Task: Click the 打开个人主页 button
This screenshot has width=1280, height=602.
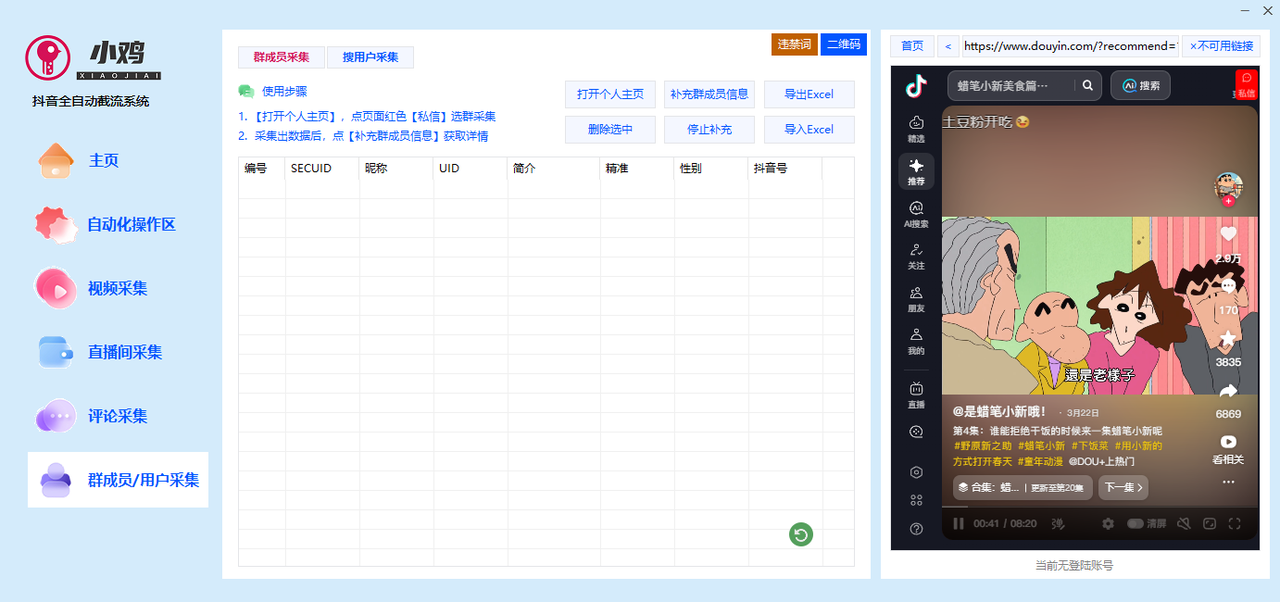Action: (610, 94)
